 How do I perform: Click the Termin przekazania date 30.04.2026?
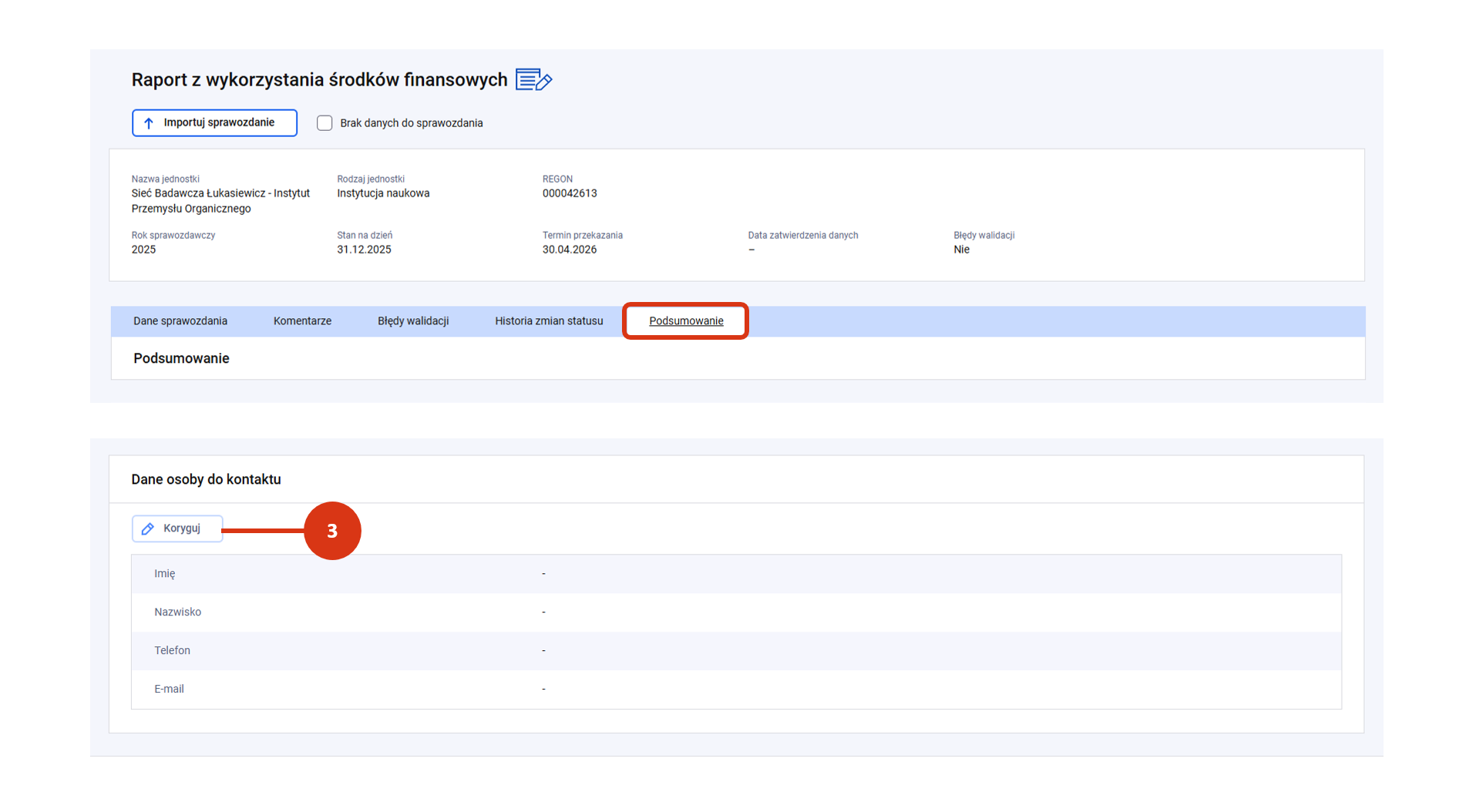(570, 250)
